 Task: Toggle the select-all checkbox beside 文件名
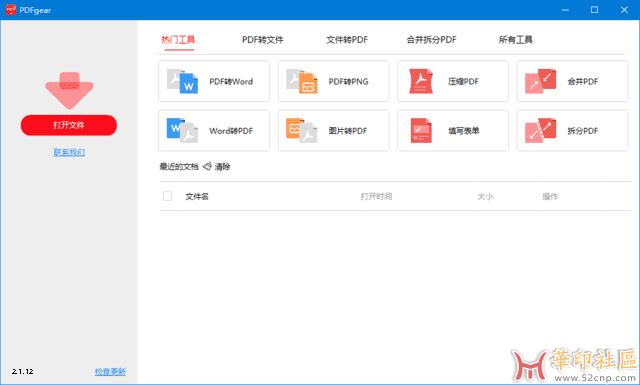tap(167, 196)
